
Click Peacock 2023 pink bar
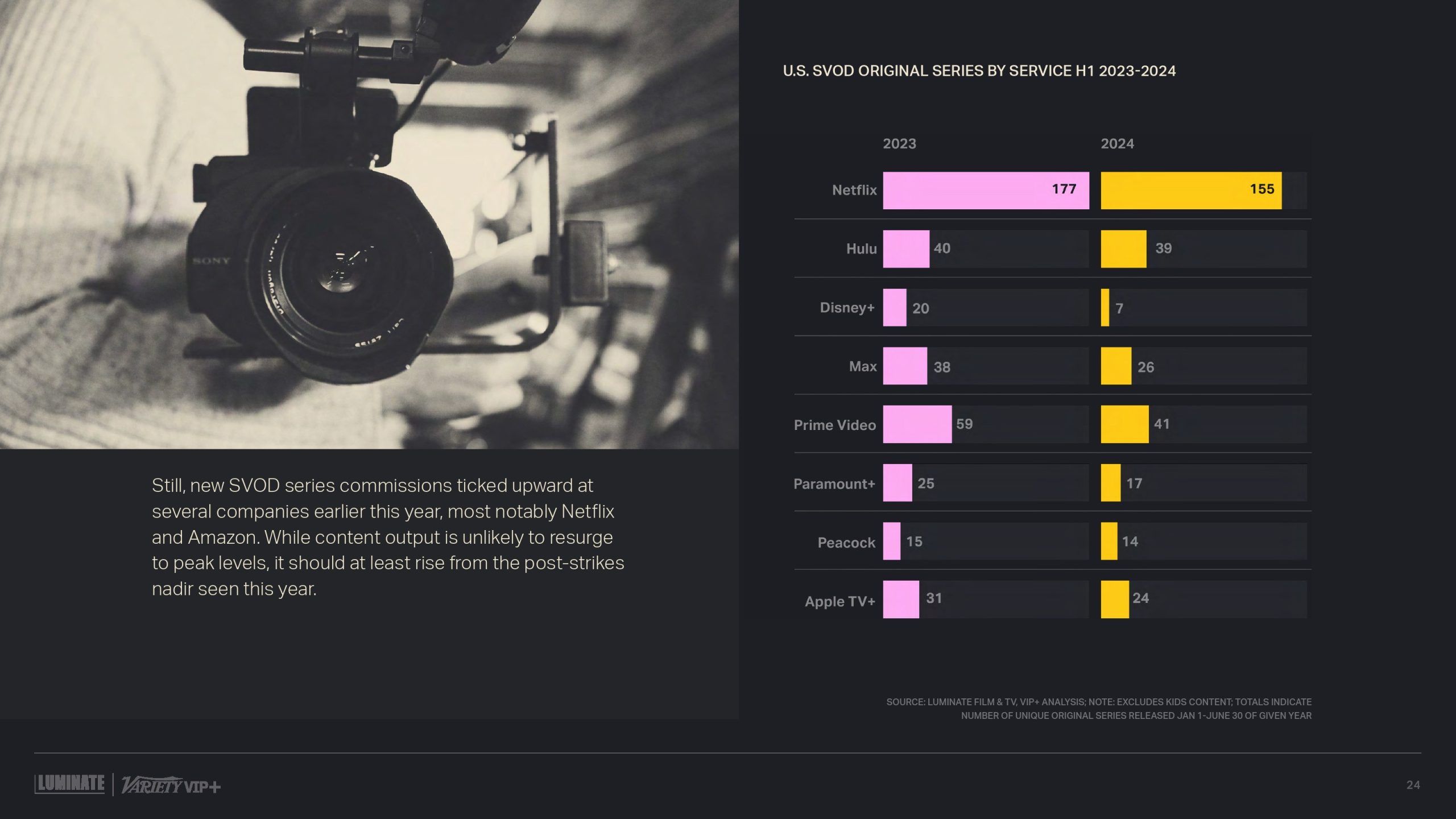[892, 541]
